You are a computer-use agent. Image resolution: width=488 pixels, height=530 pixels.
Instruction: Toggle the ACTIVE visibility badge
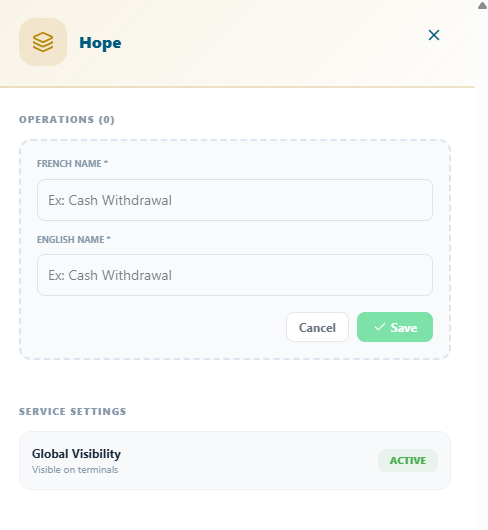(x=408, y=460)
